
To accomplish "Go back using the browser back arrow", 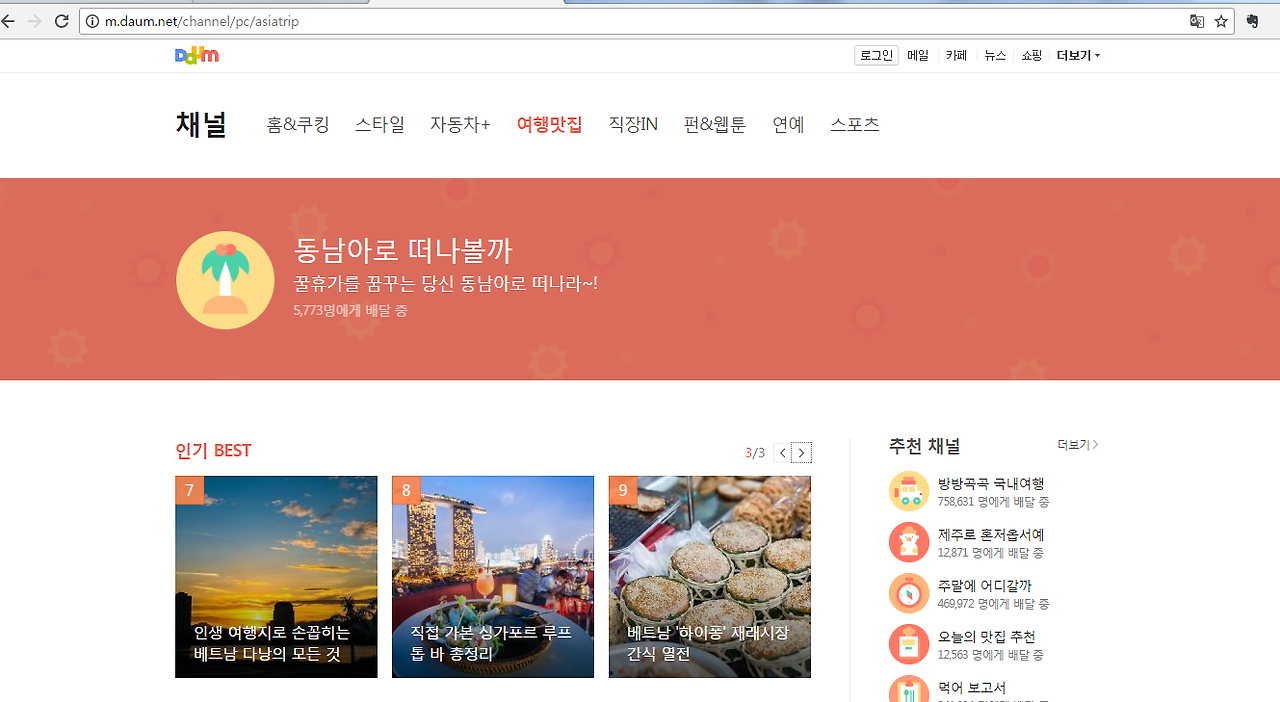I will [x=10, y=20].
